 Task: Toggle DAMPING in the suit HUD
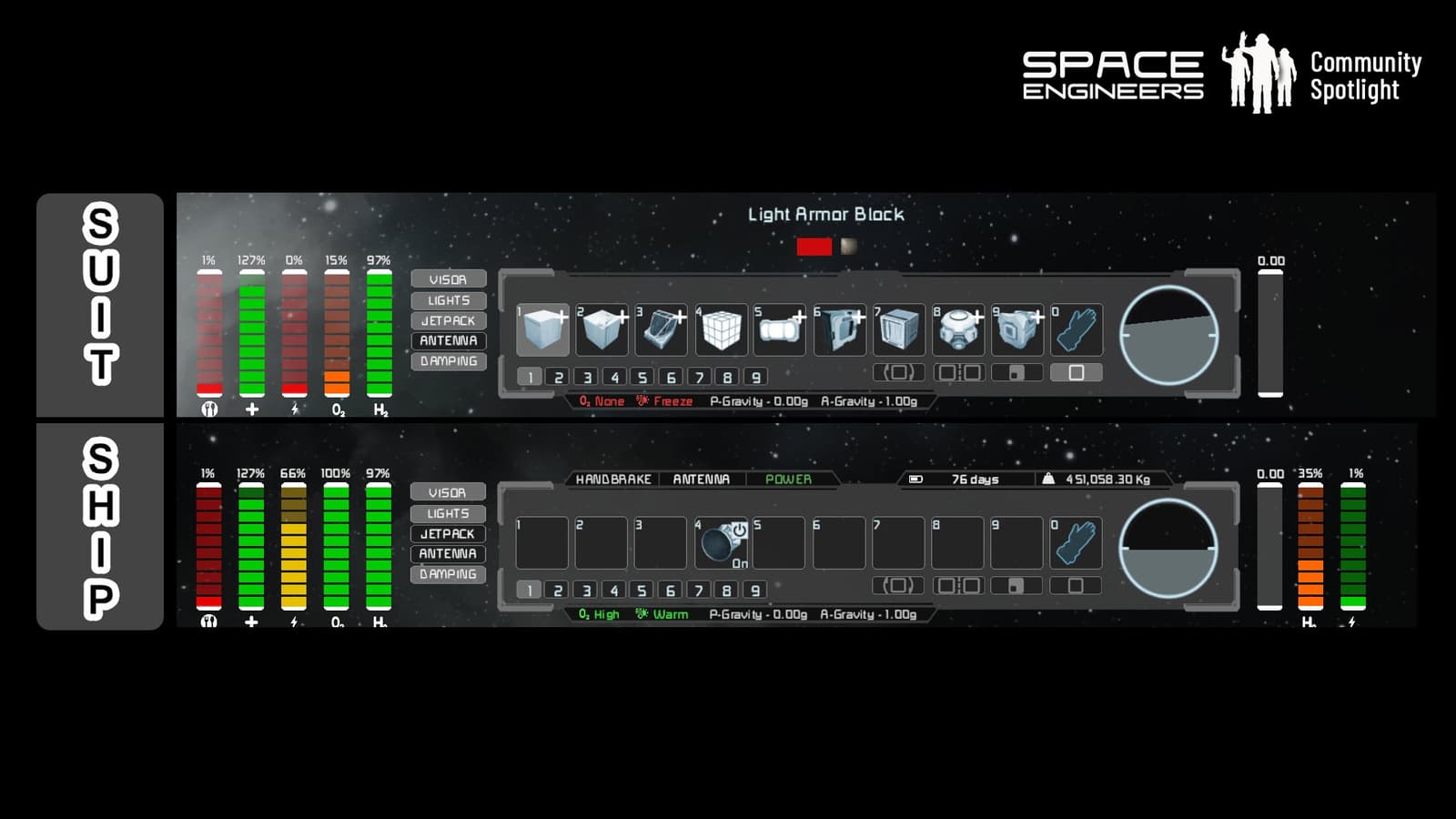[448, 361]
